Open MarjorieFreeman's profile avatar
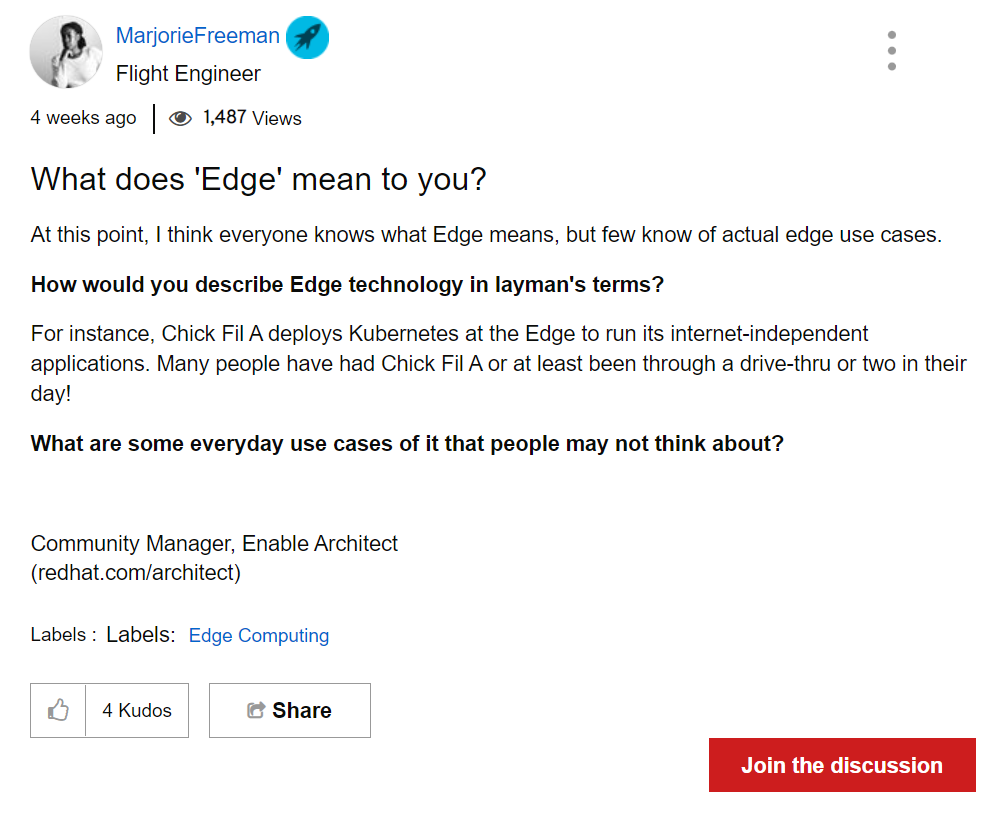Screen dimensions: 1007x826 click(x=66, y=52)
